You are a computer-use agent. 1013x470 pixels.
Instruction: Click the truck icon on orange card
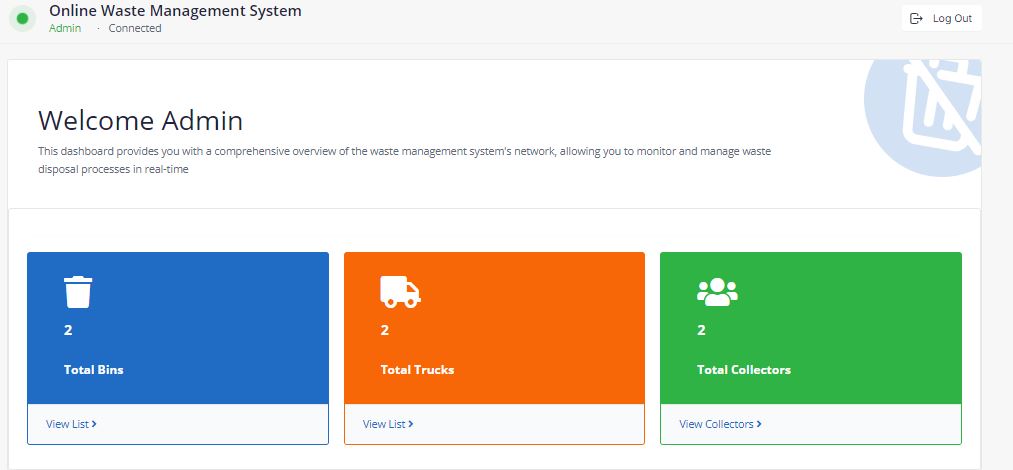pyautogui.click(x=401, y=292)
